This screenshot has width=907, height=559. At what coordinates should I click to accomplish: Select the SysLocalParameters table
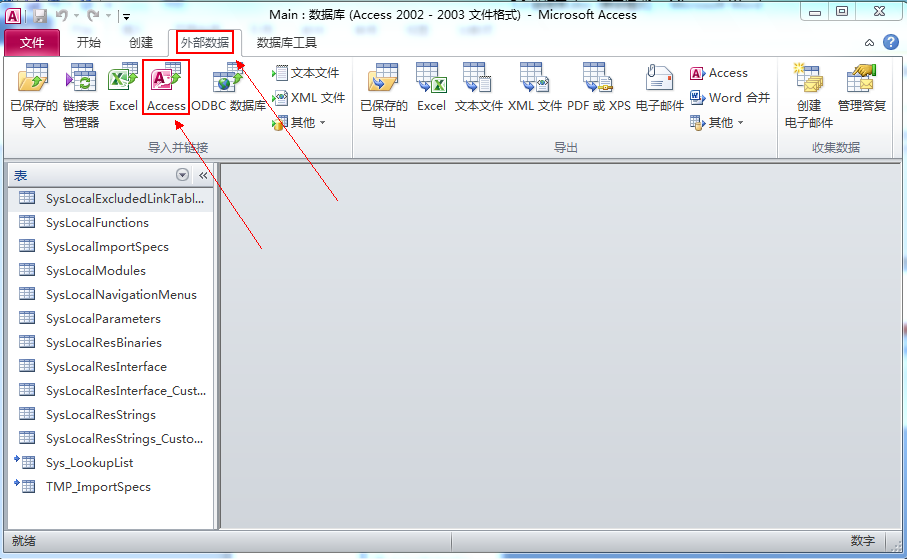[111, 319]
